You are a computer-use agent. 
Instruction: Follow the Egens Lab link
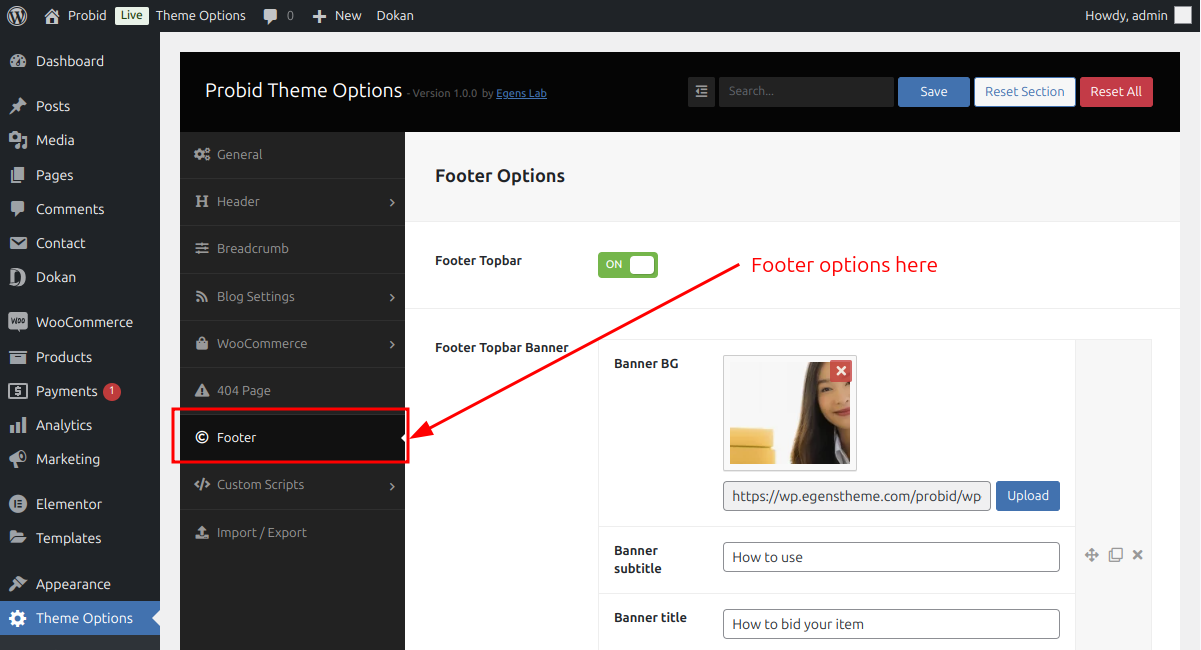click(x=521, y=94)
